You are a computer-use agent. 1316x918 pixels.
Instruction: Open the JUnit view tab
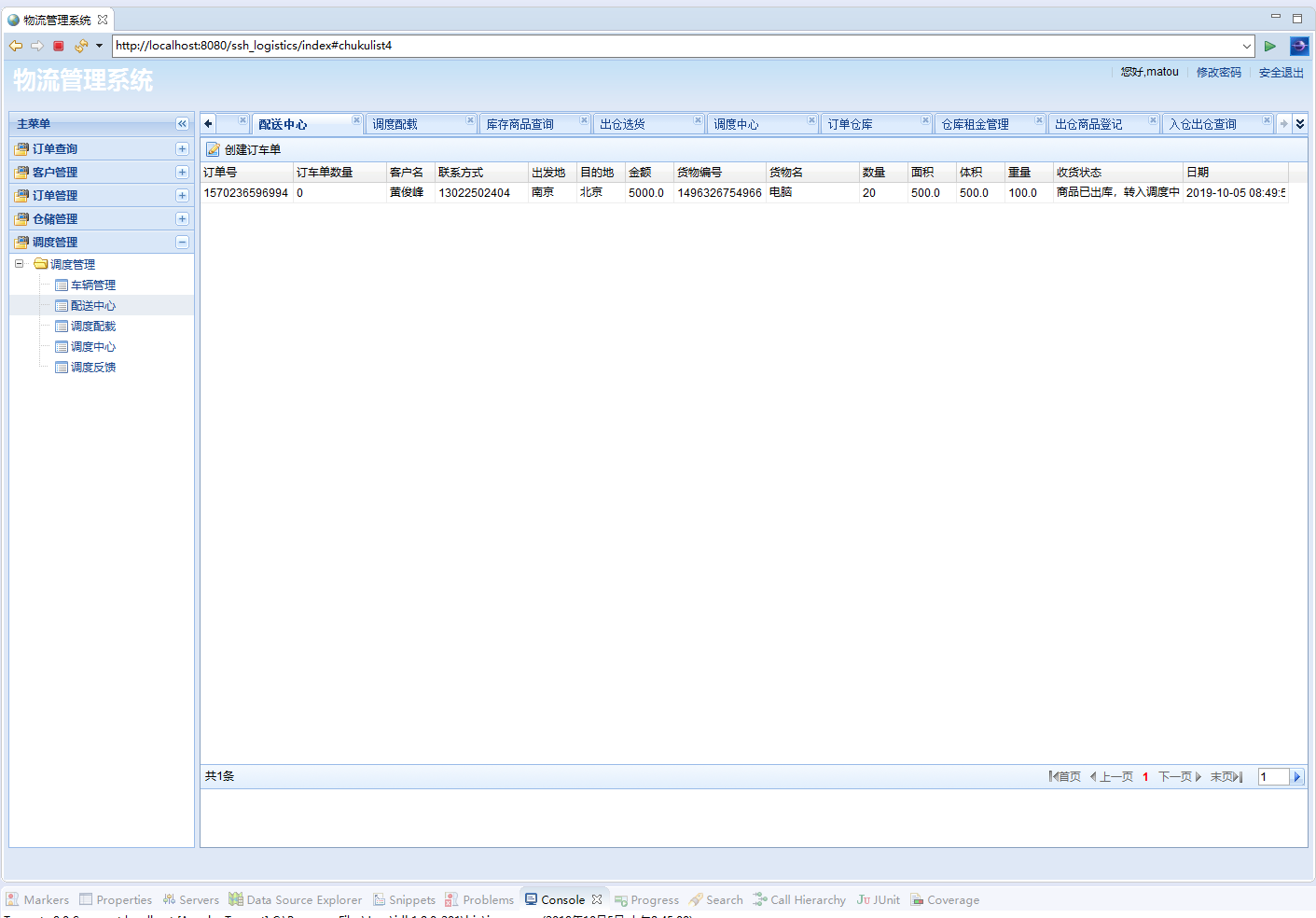pyautogui.click(x=879, y=900)
